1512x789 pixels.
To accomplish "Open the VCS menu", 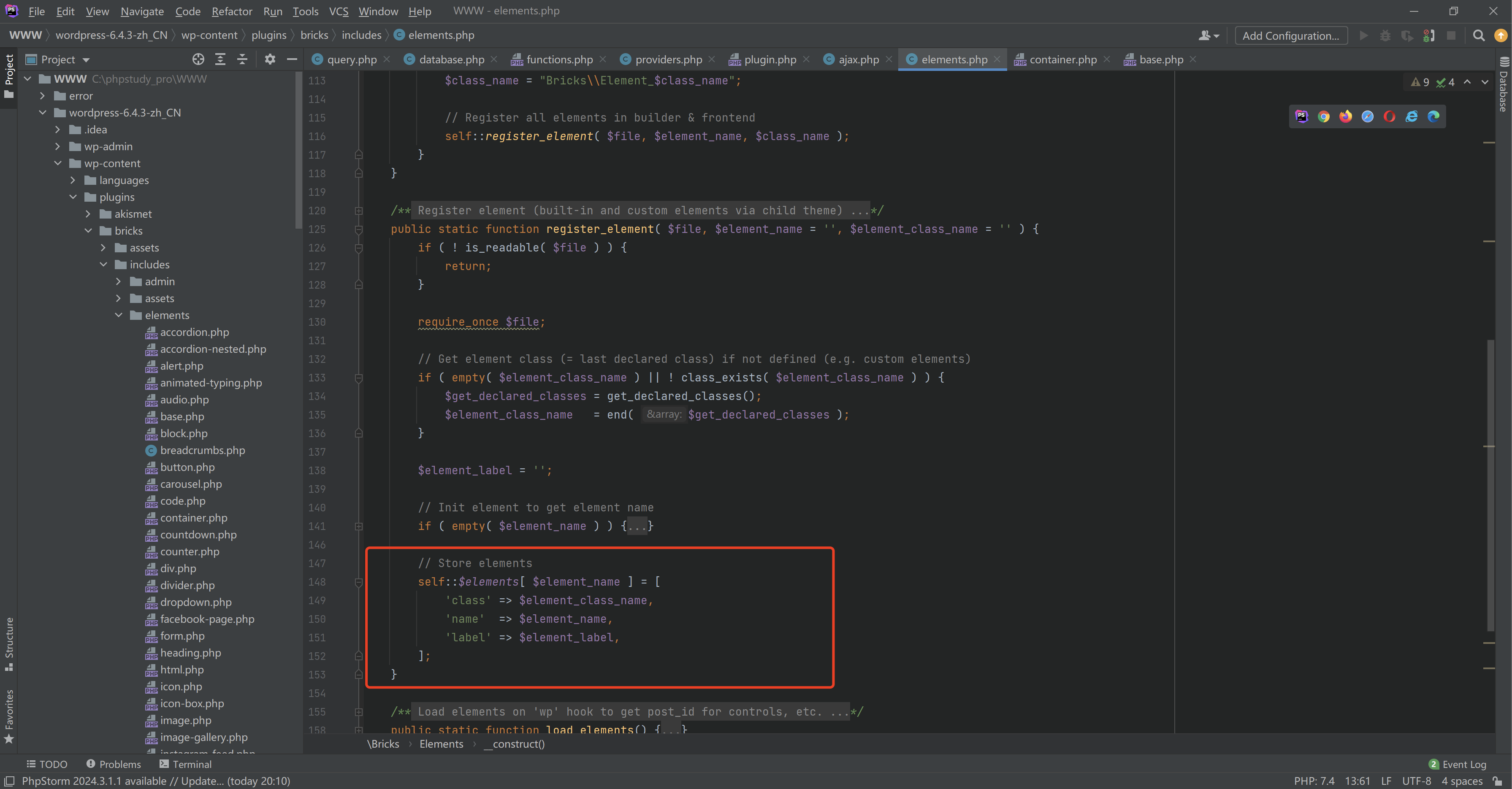I will pos(339,11).
